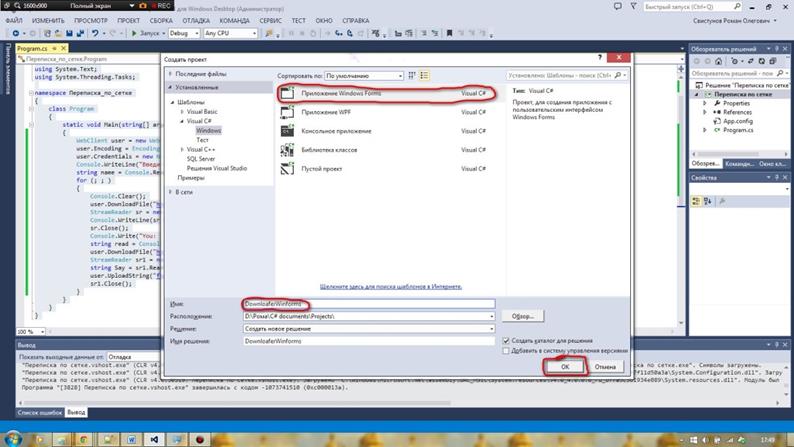Click Alphabetical sort icon in Properties panel
The image size is (794, 447).
[x=708, y=201]
